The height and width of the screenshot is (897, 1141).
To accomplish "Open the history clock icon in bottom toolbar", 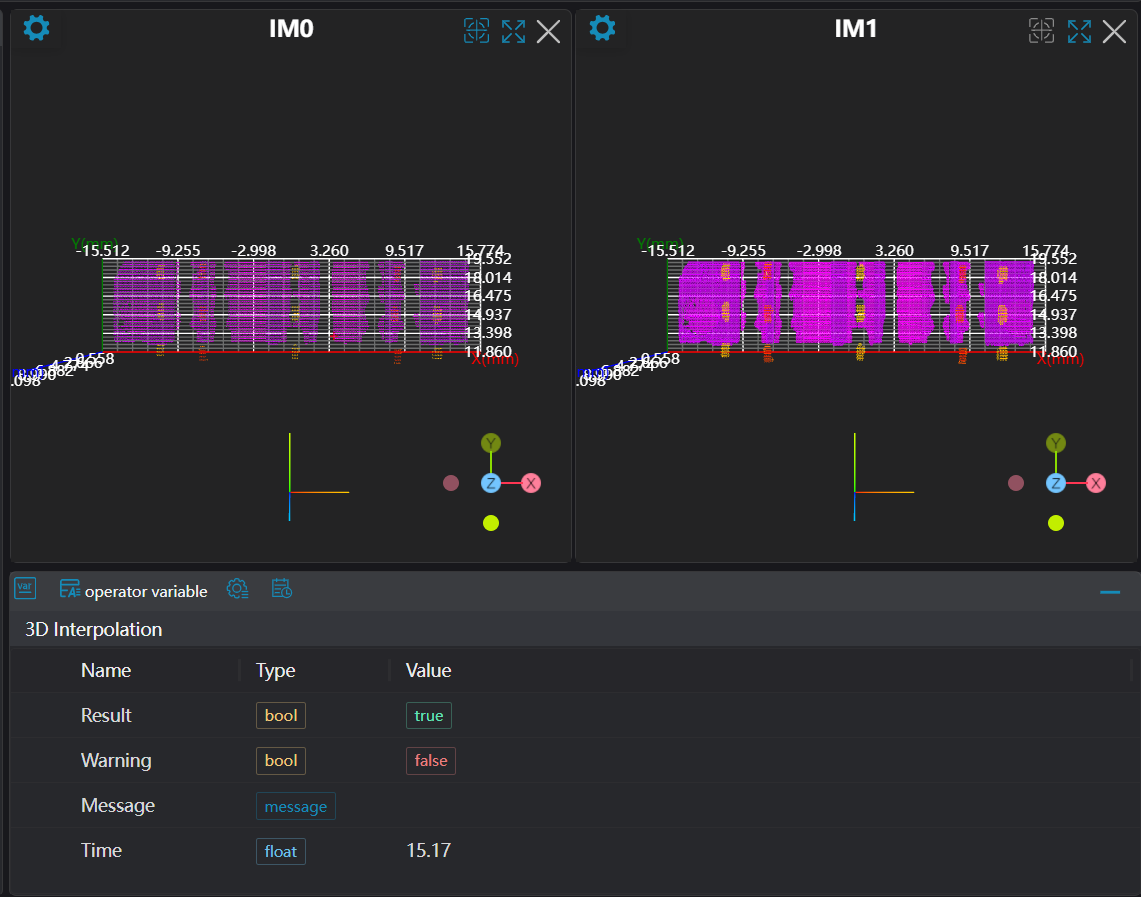I will point(281,589).
